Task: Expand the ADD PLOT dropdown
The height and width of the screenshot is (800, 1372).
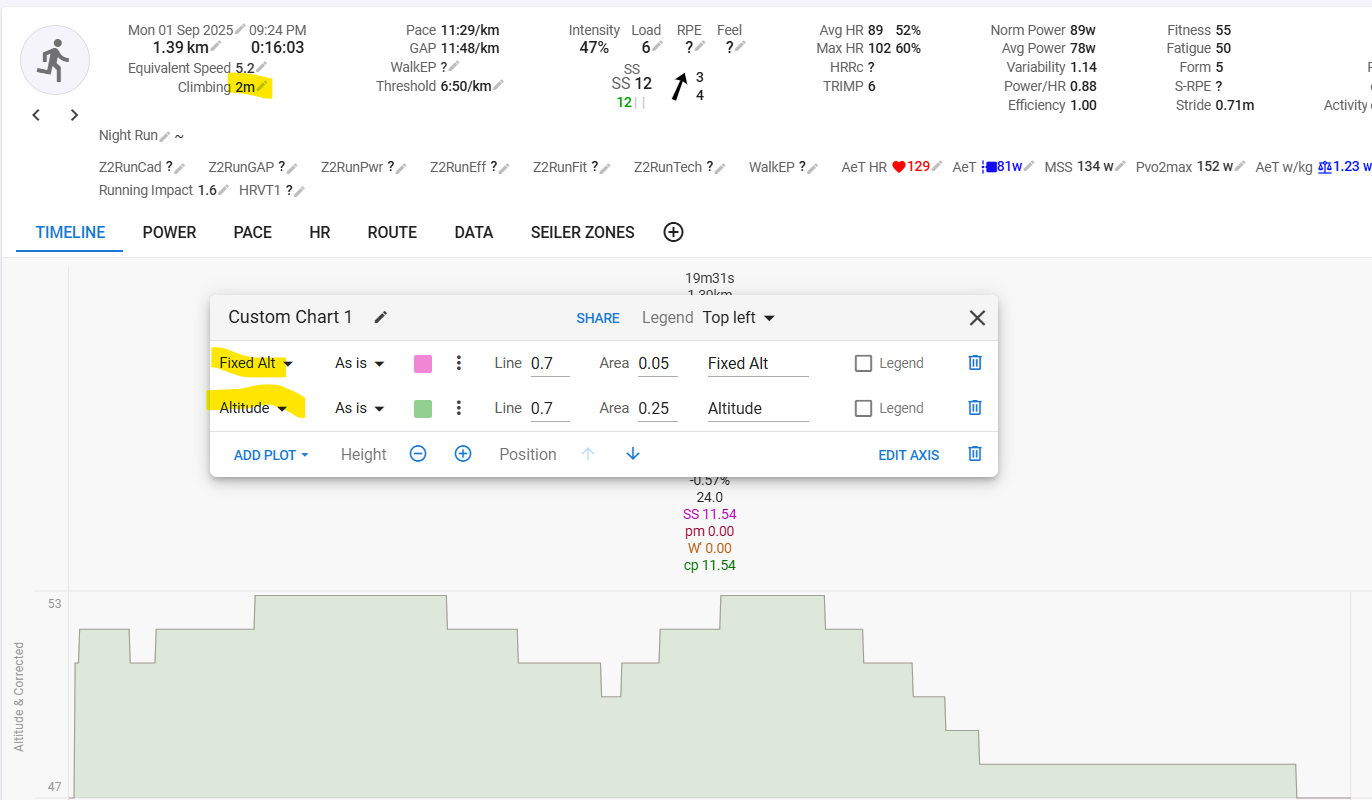Action: tap(271, 455)
